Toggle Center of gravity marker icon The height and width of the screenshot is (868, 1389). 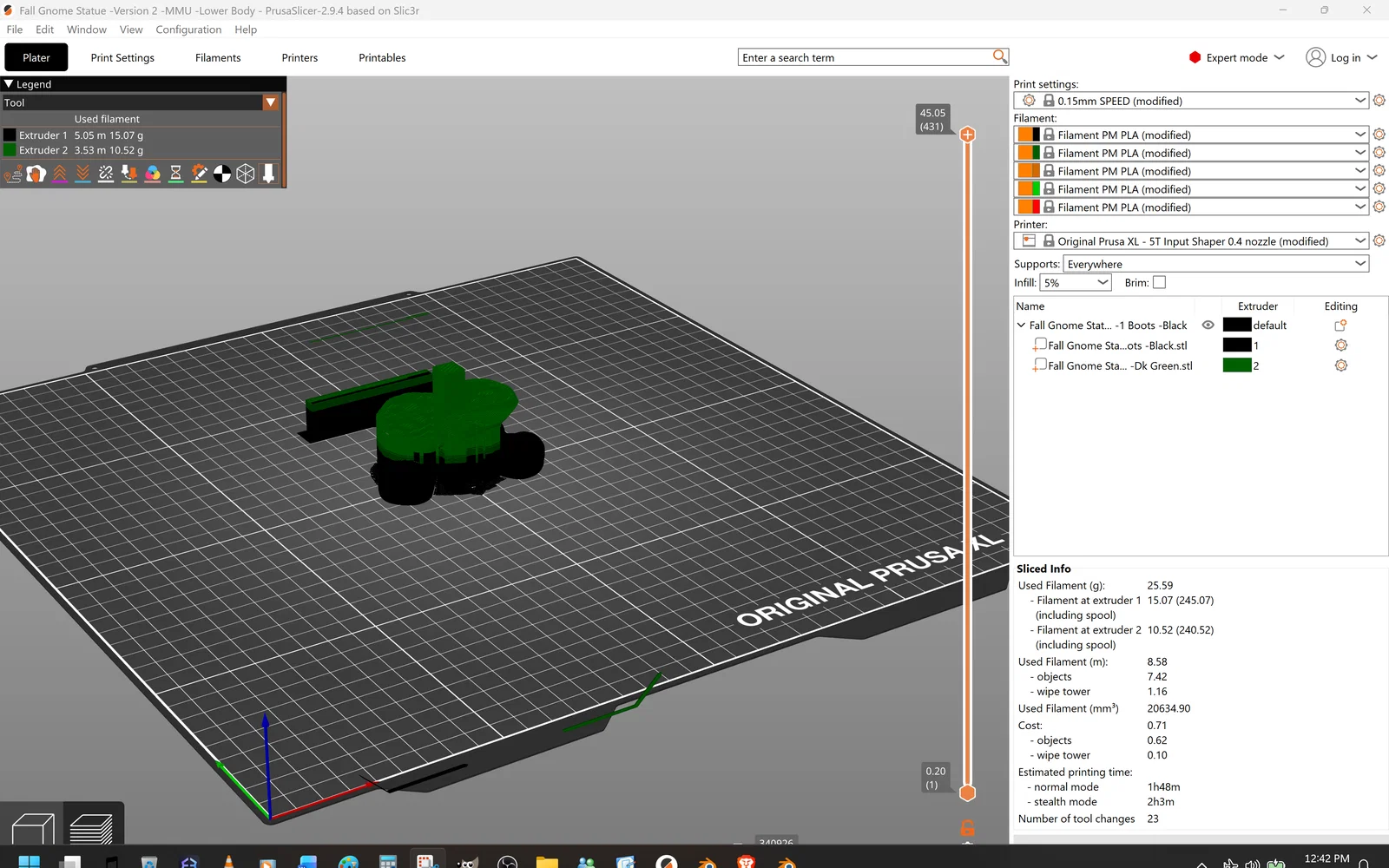pos(222,174)
